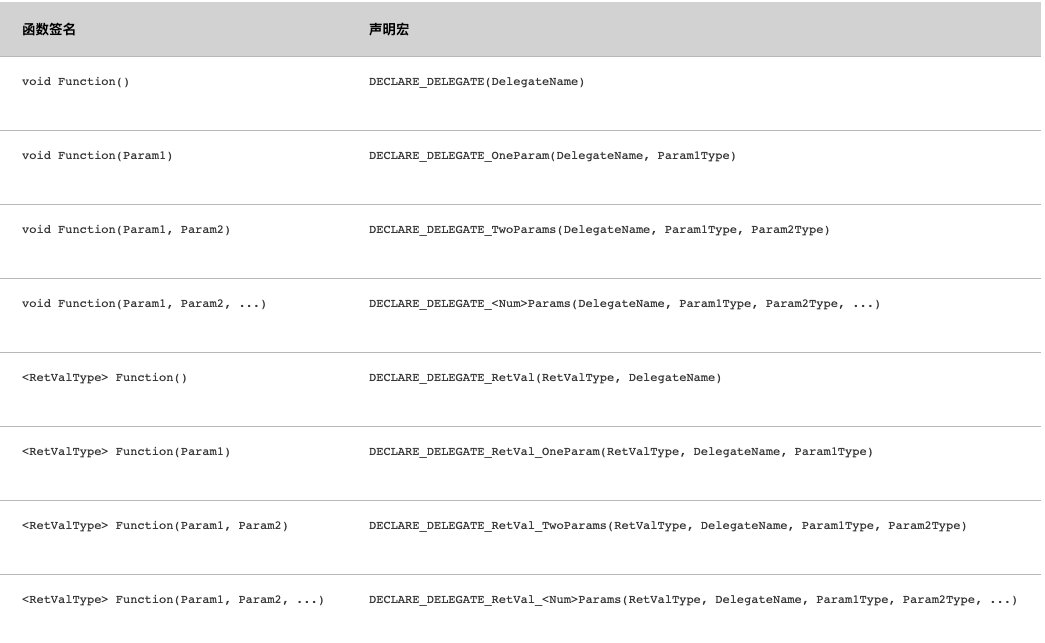1045x643 pixels.
Task: Select <RetValType> Function() signature cell
Action: pyautogui.click(x=105, y=377)
